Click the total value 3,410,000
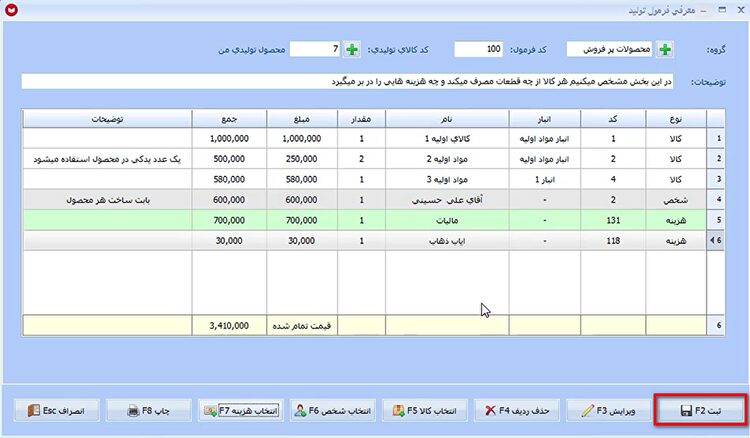 click(x=229, y=326)
